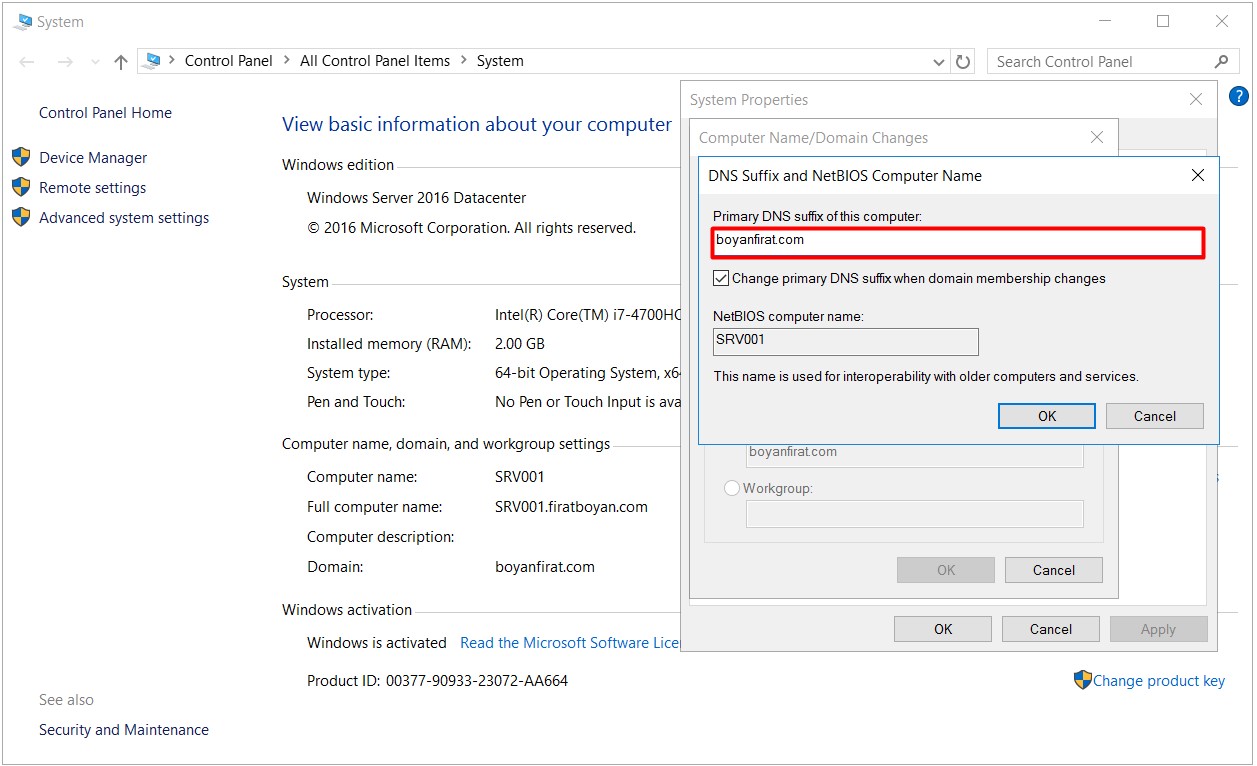Click shield icon beside Change product key
Screen dimensions: 1257x766
1082,680
